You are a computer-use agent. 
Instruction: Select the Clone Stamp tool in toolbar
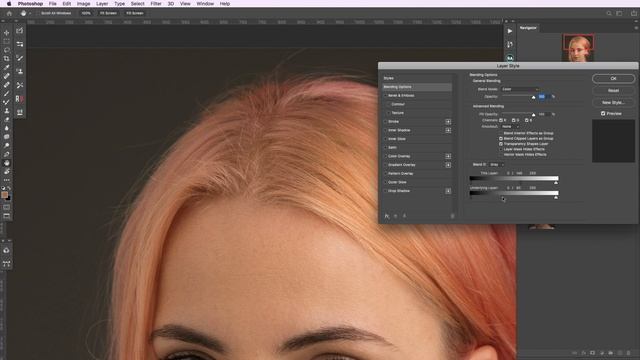click(7, 111)
